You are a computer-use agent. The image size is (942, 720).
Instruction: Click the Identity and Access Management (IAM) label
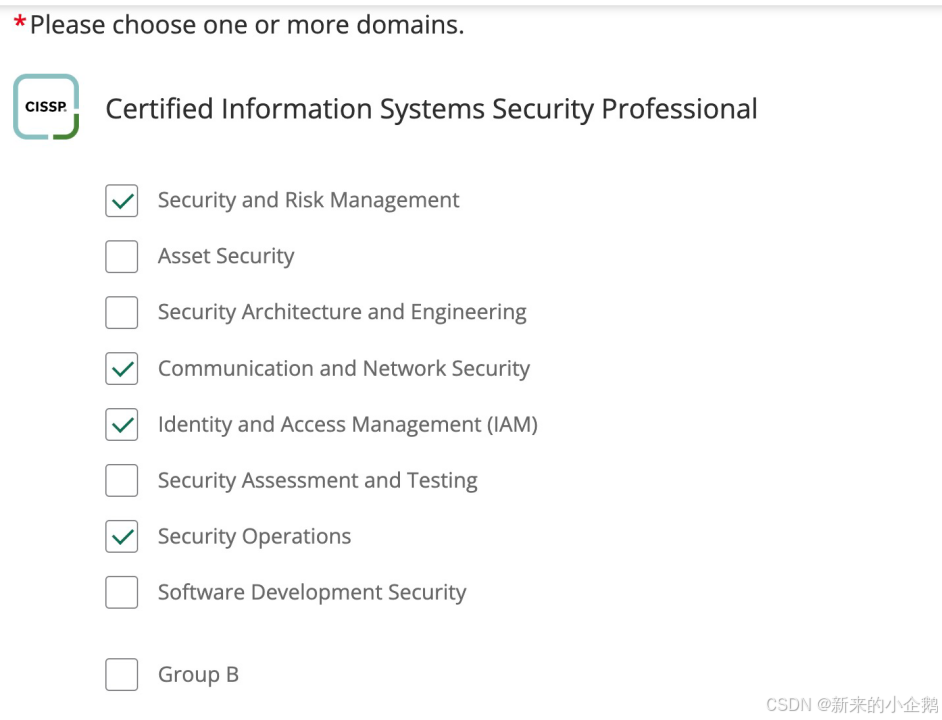(347, 425)
